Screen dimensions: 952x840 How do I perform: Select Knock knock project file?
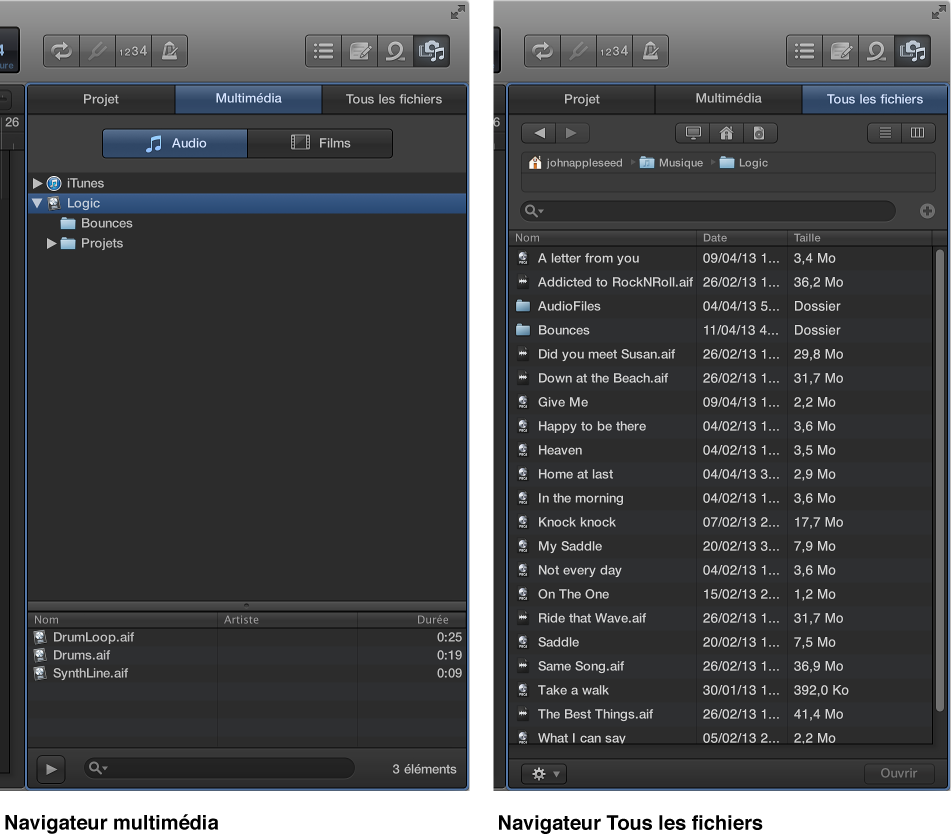721,522
